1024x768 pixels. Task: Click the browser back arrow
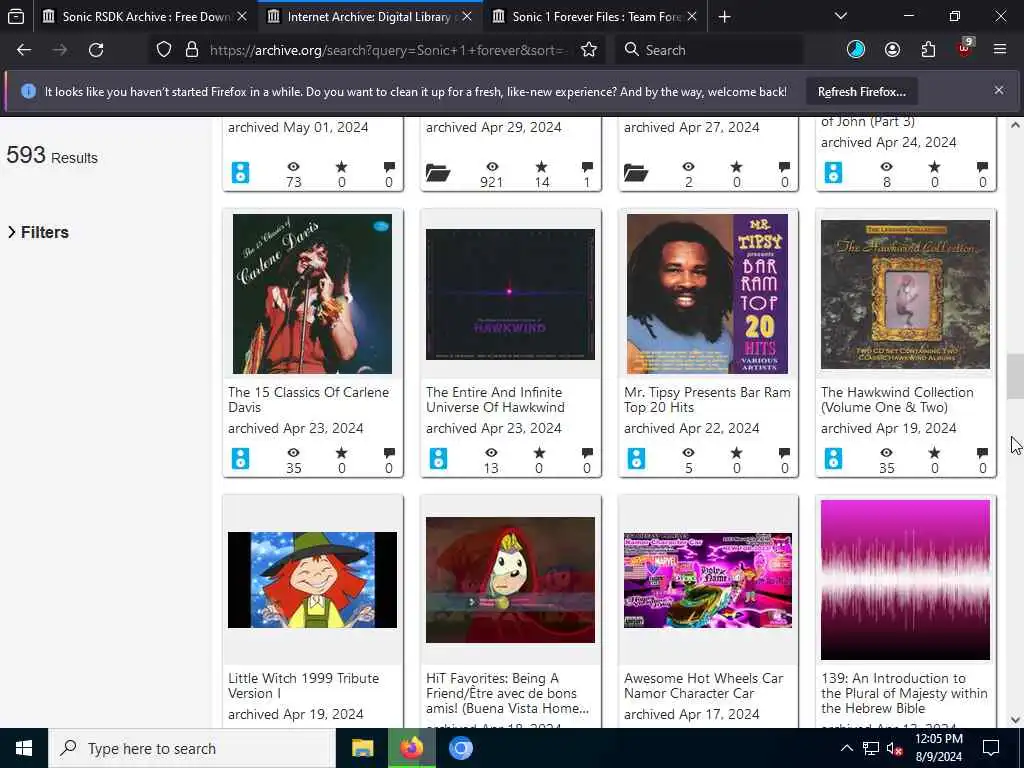click(24, 50)
